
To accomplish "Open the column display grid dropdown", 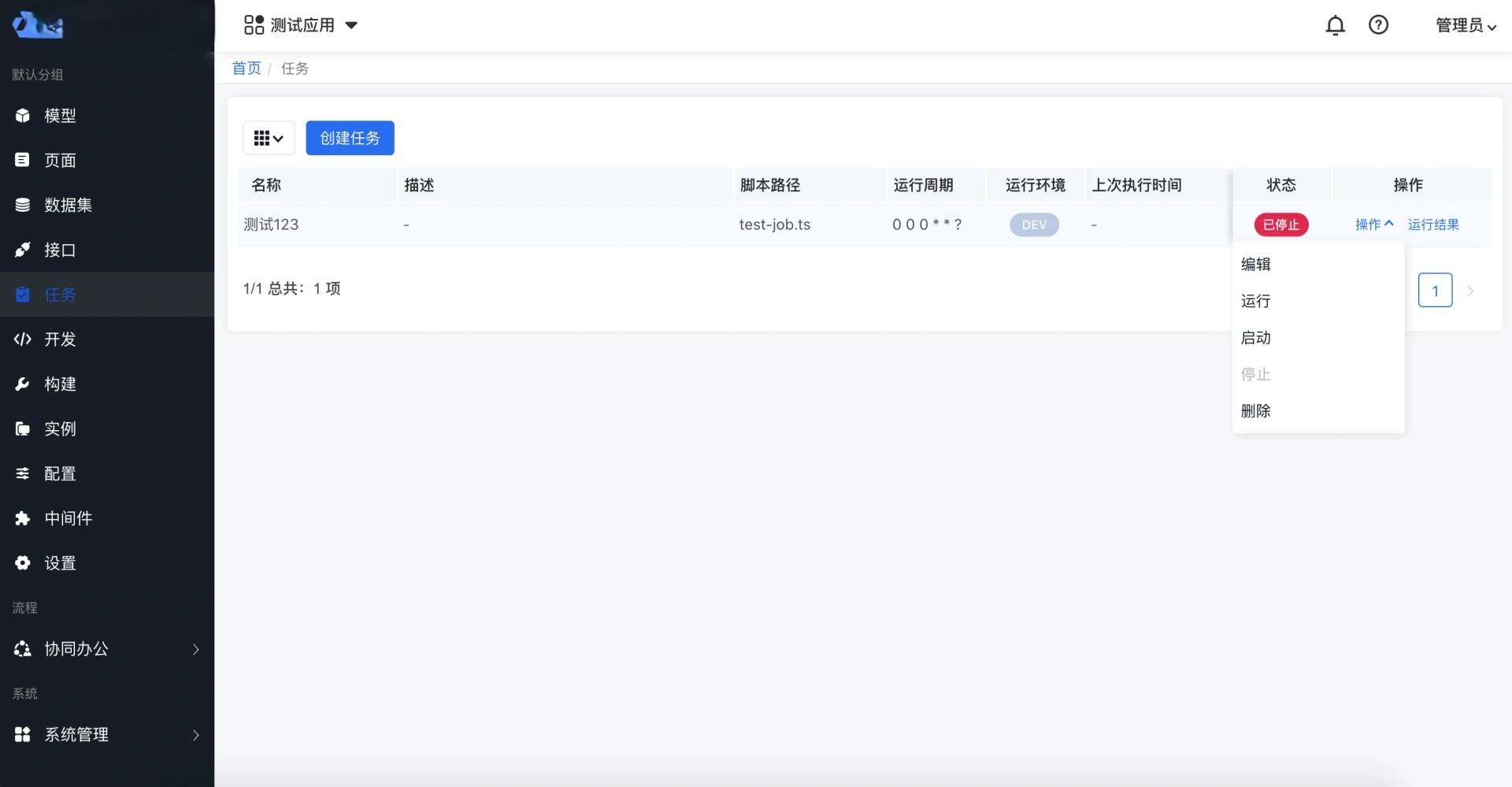I will pos(269,139).
